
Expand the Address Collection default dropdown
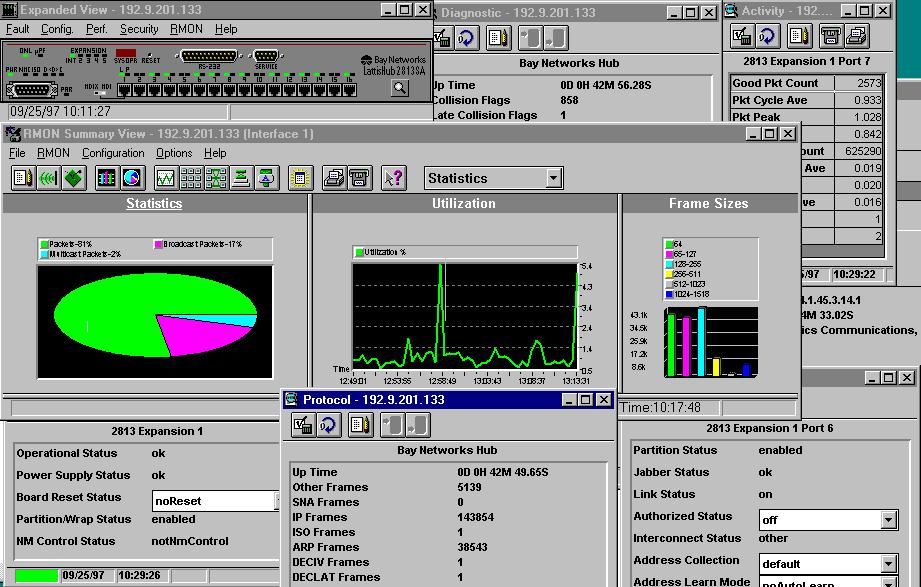(889, 563)
